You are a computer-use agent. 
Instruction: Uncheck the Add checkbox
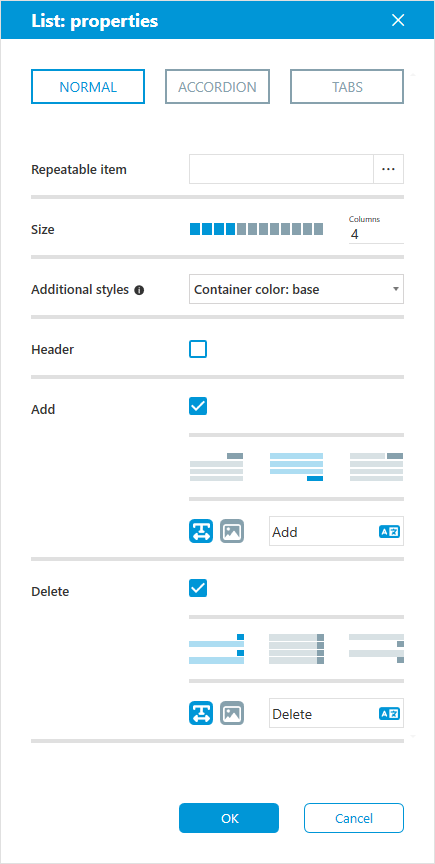click(198, 407)
